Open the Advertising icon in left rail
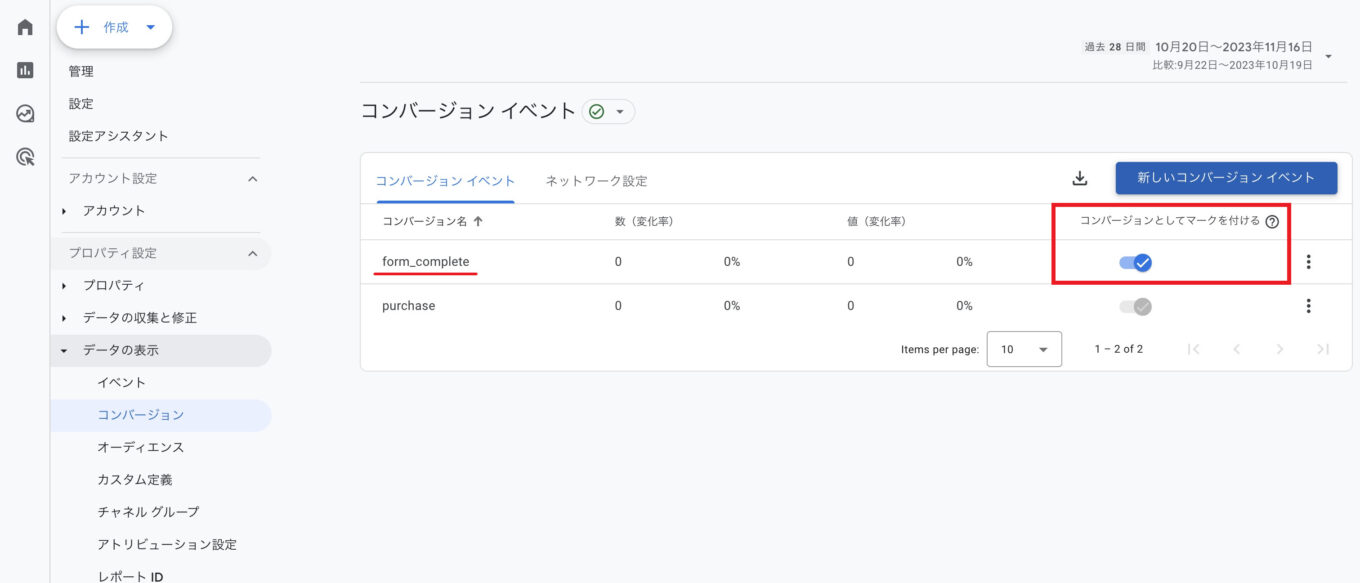The height and width of the screenshot is (583, 1360). (25, 157)
